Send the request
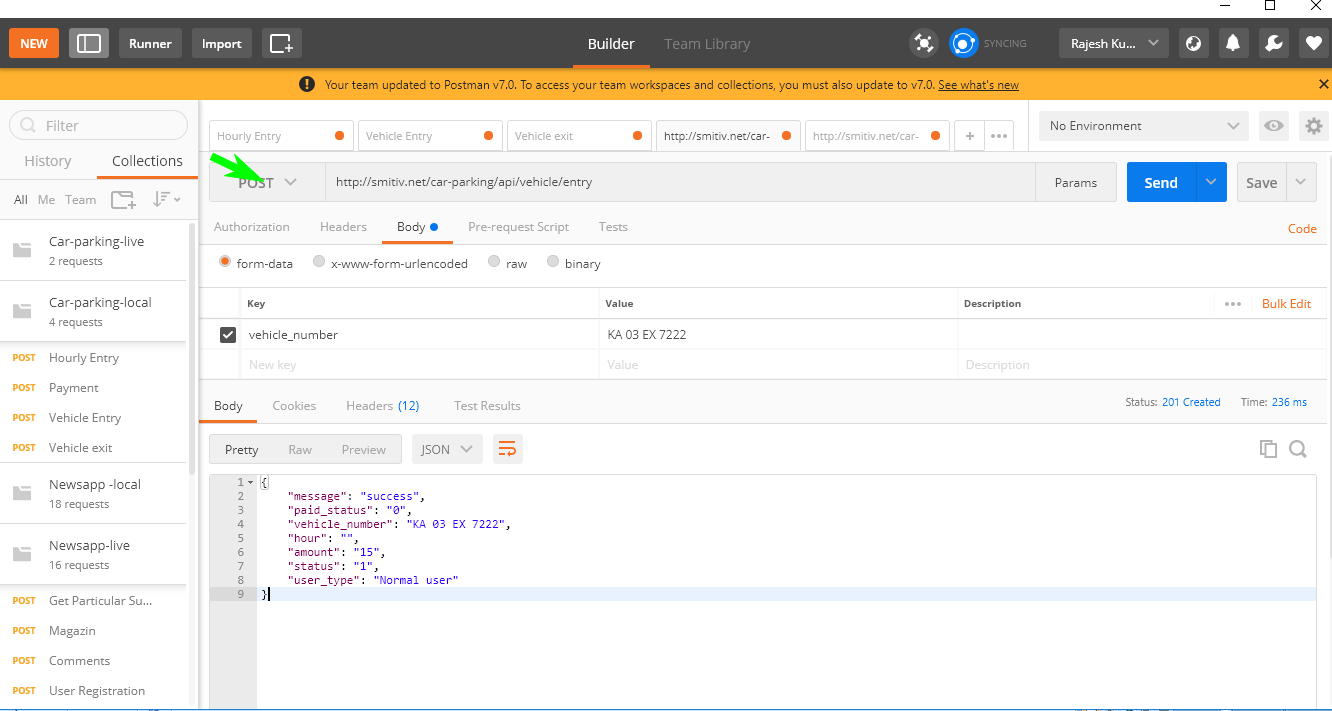The image size is (1332, 711). (x=1161, y=182)
